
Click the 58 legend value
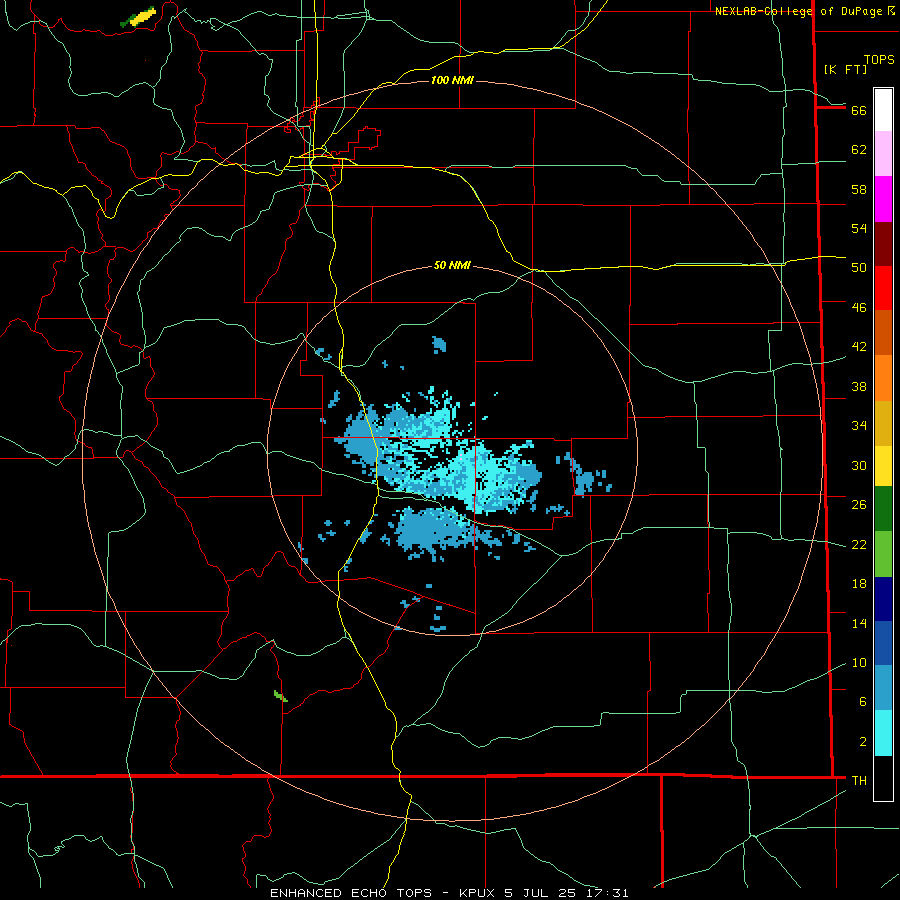tap(859, 189)
